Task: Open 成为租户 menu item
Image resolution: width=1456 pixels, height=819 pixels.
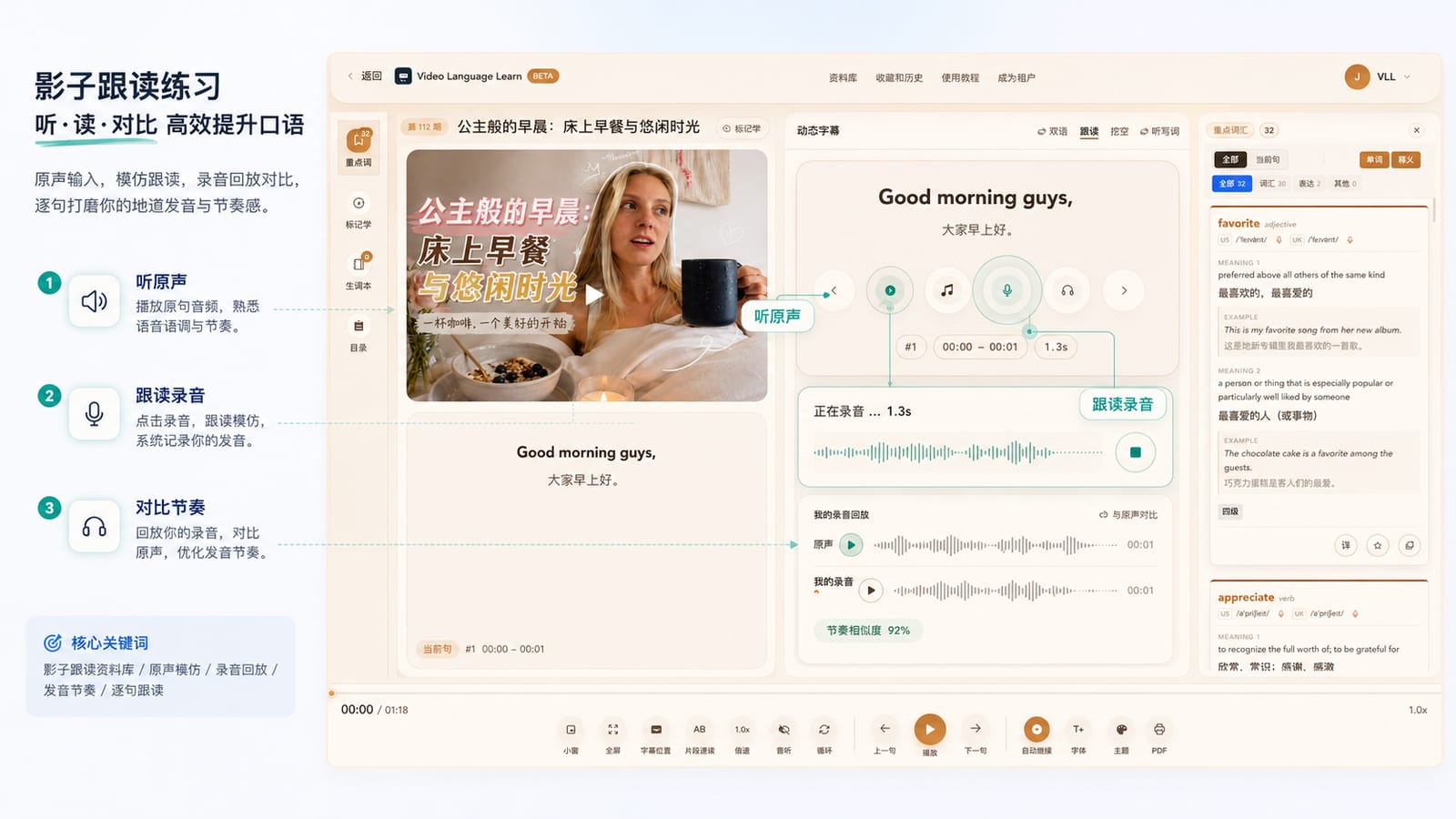Action: tap(1016, 78)
